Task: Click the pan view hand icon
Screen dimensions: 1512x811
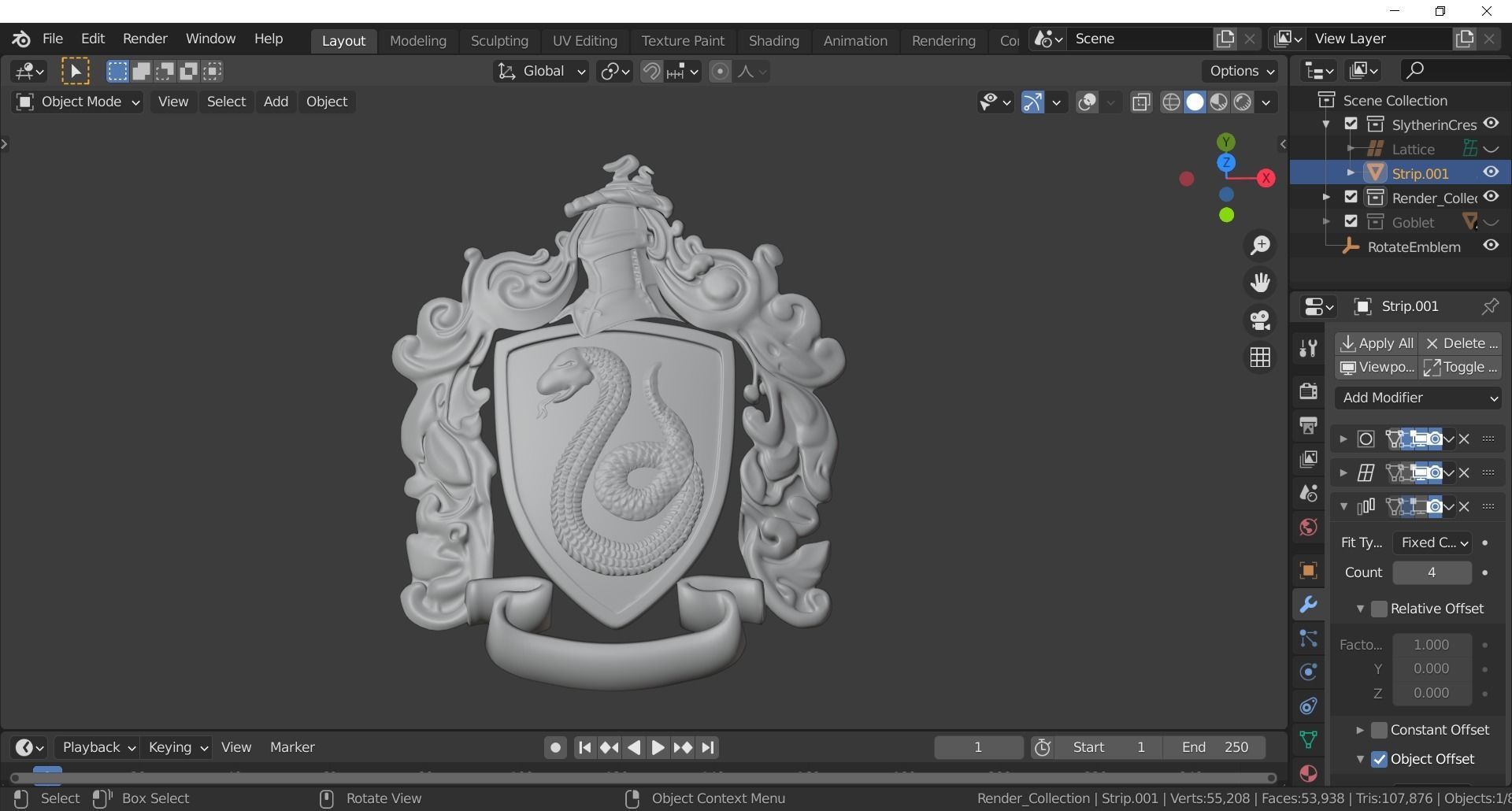Action: click(1260, 283)
